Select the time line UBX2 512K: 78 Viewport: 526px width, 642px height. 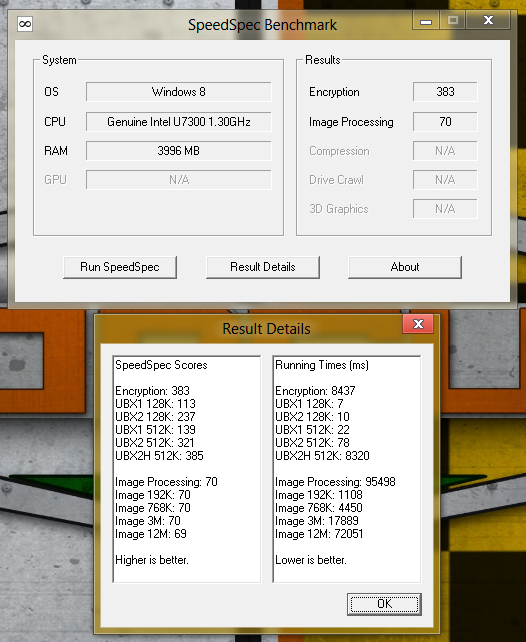[312, 443]
